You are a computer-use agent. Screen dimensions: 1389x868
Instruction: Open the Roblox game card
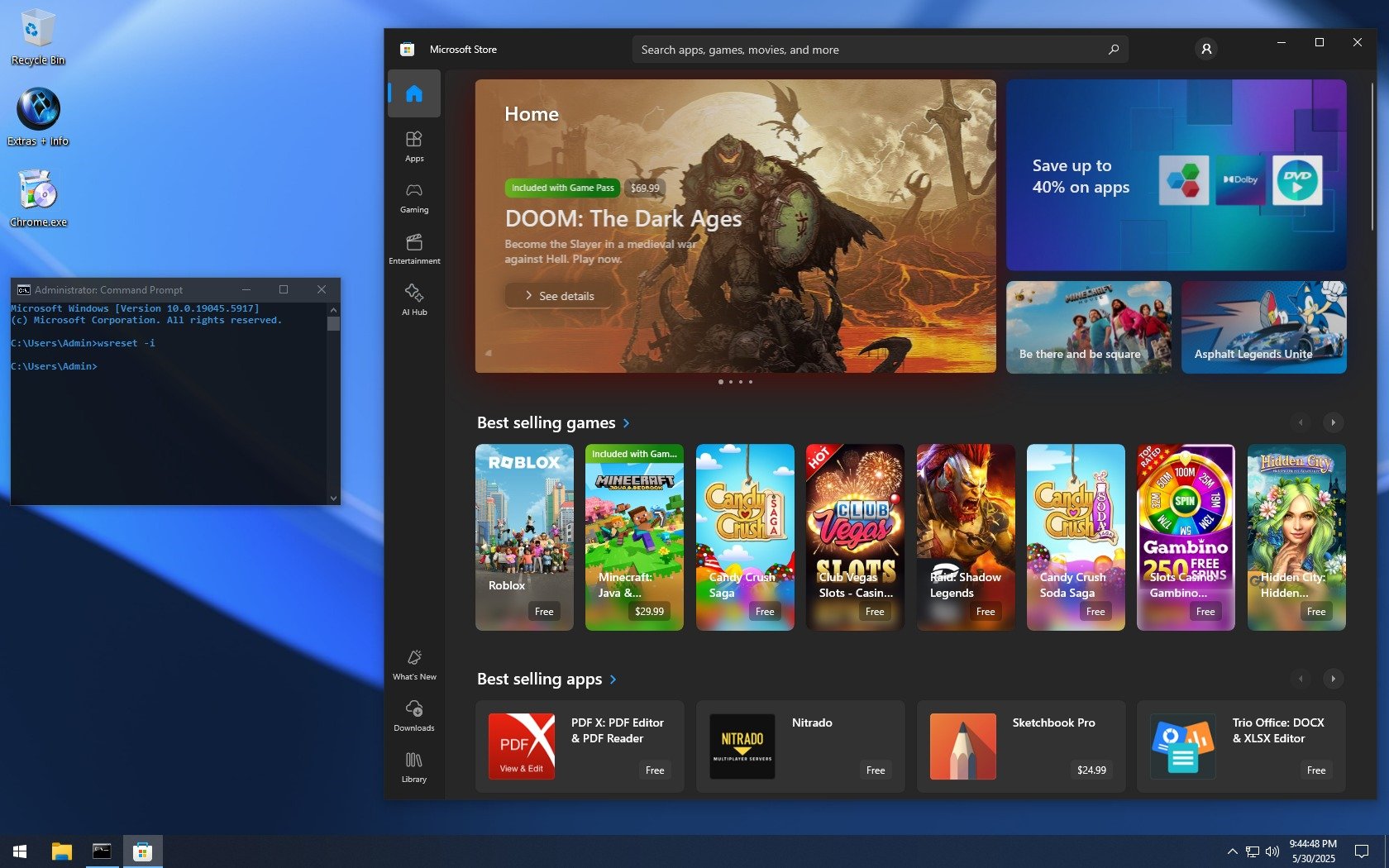pyautogui.click(x=524, y=537)
